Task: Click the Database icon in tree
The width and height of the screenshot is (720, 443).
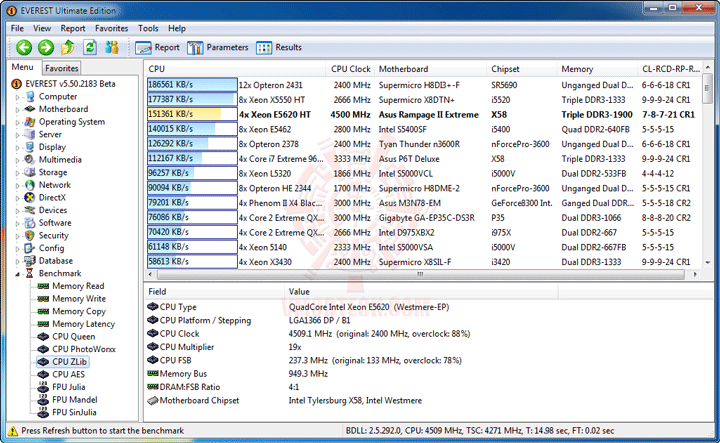Action: pos(30,260)
